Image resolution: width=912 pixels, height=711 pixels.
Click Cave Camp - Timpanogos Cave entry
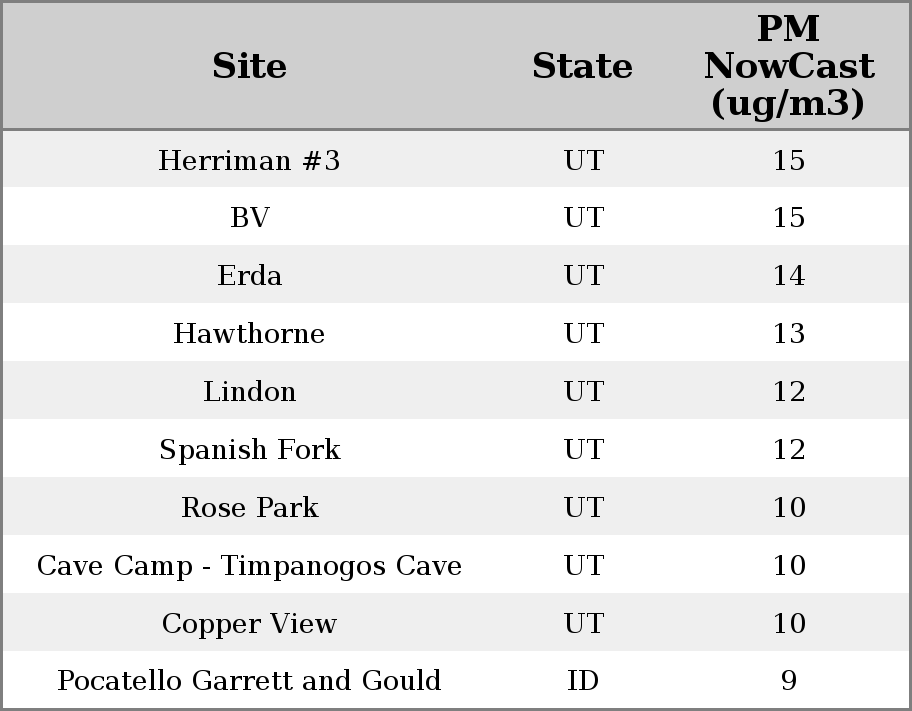click(250, 566)
